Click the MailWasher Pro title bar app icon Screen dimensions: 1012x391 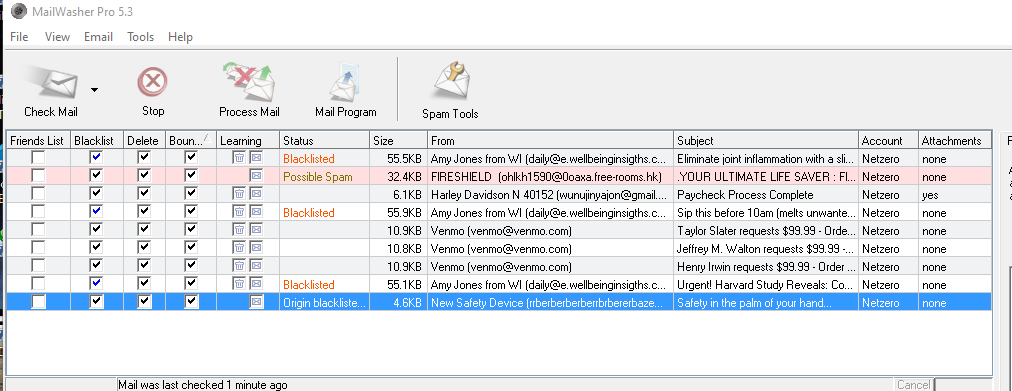19,11
